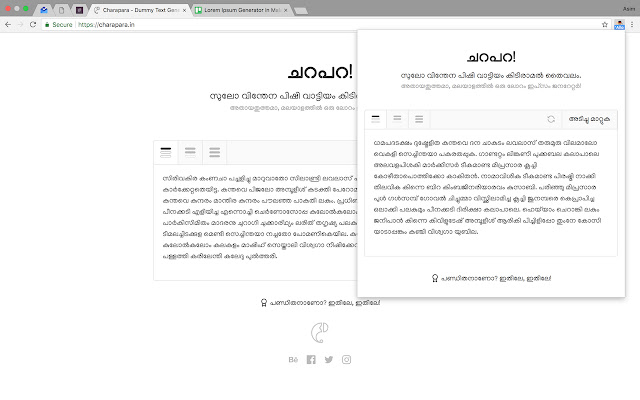The image size is (640, 400).
Task: Switch to the blank page pinned tab
Action: [x=62, y=10]
